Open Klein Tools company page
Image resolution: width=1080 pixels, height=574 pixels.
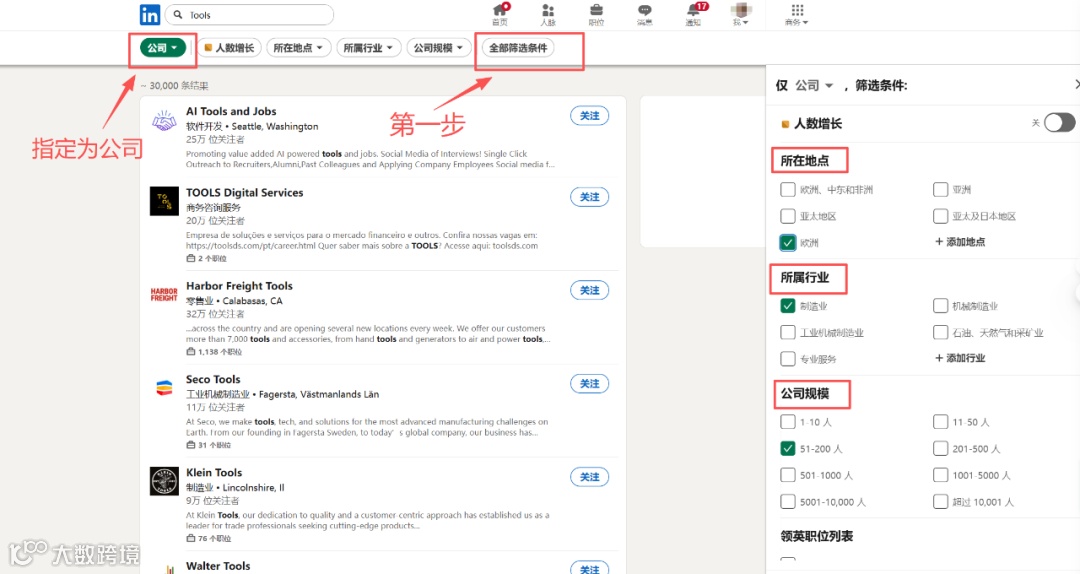(214, 472)
